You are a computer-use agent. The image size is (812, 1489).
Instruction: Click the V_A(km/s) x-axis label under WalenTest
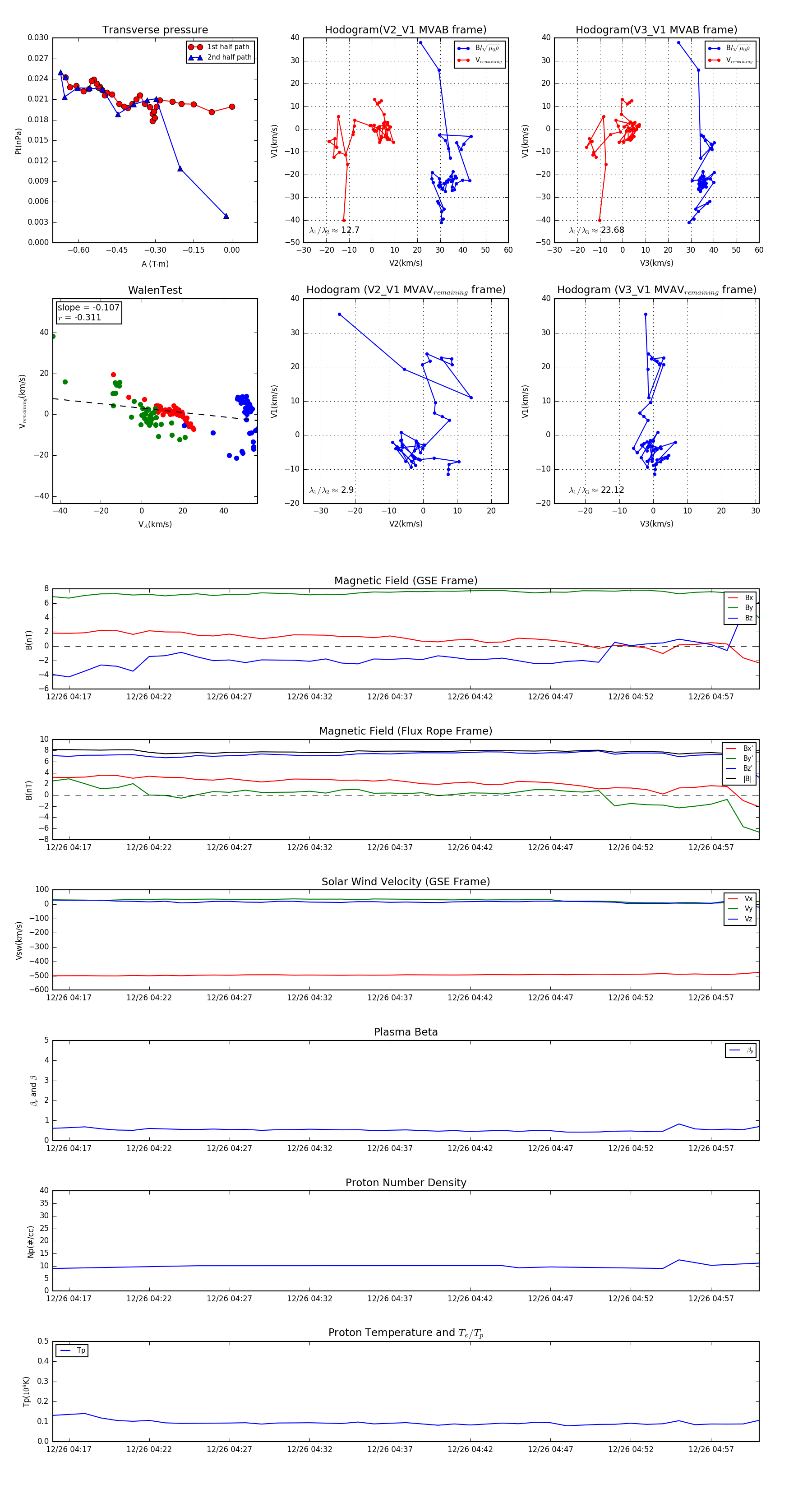pos(155,524)
